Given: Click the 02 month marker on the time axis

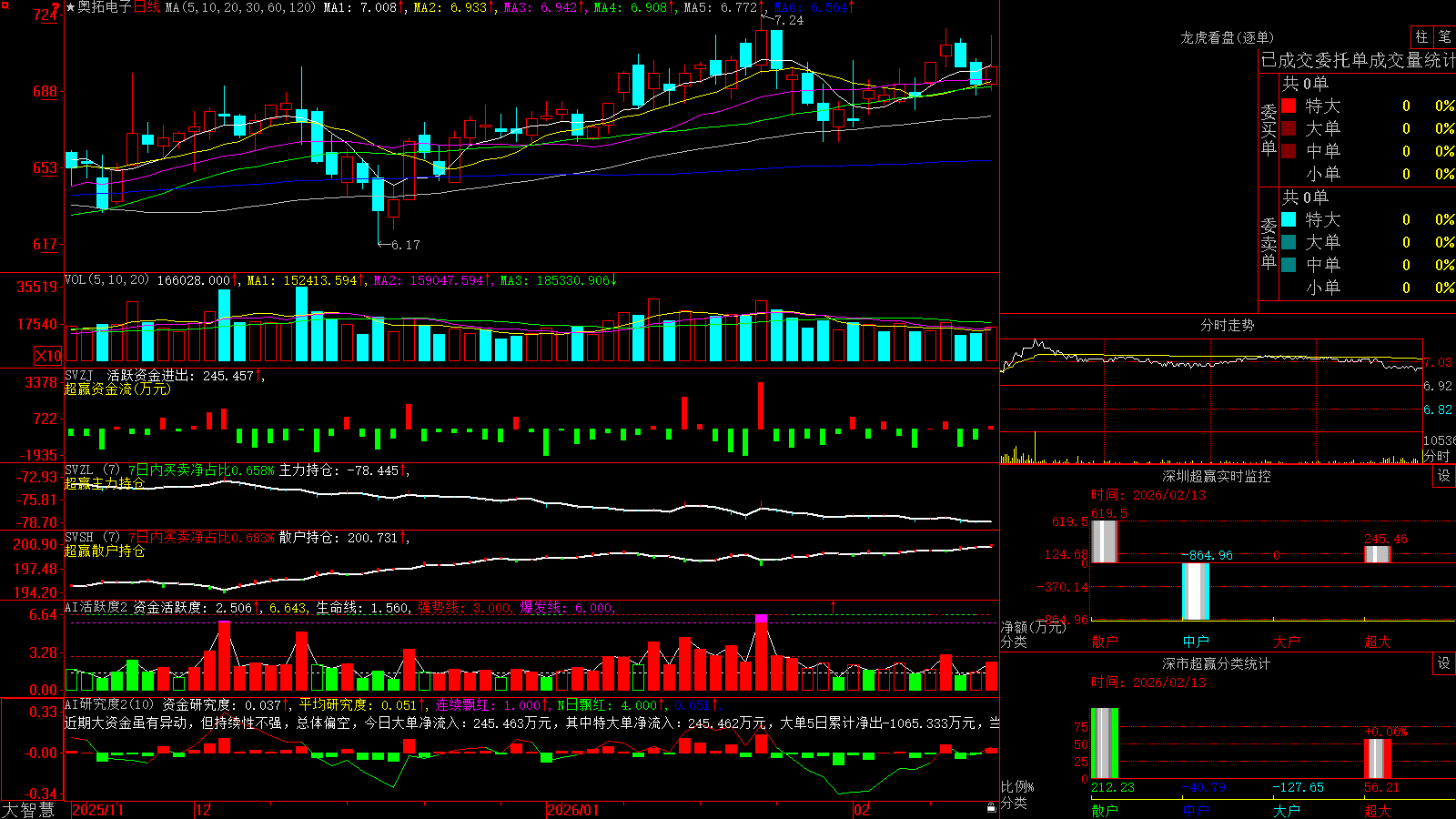Looking at the screenshot, I should [x=862, y=810].
